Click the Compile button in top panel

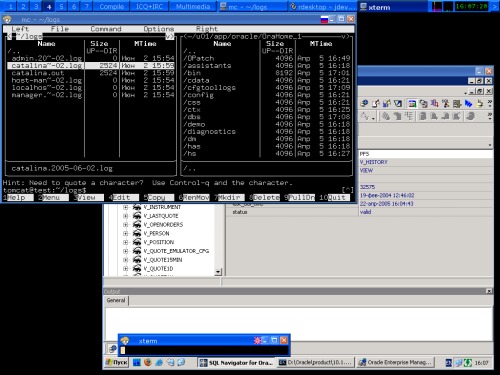tap(111, 6)
